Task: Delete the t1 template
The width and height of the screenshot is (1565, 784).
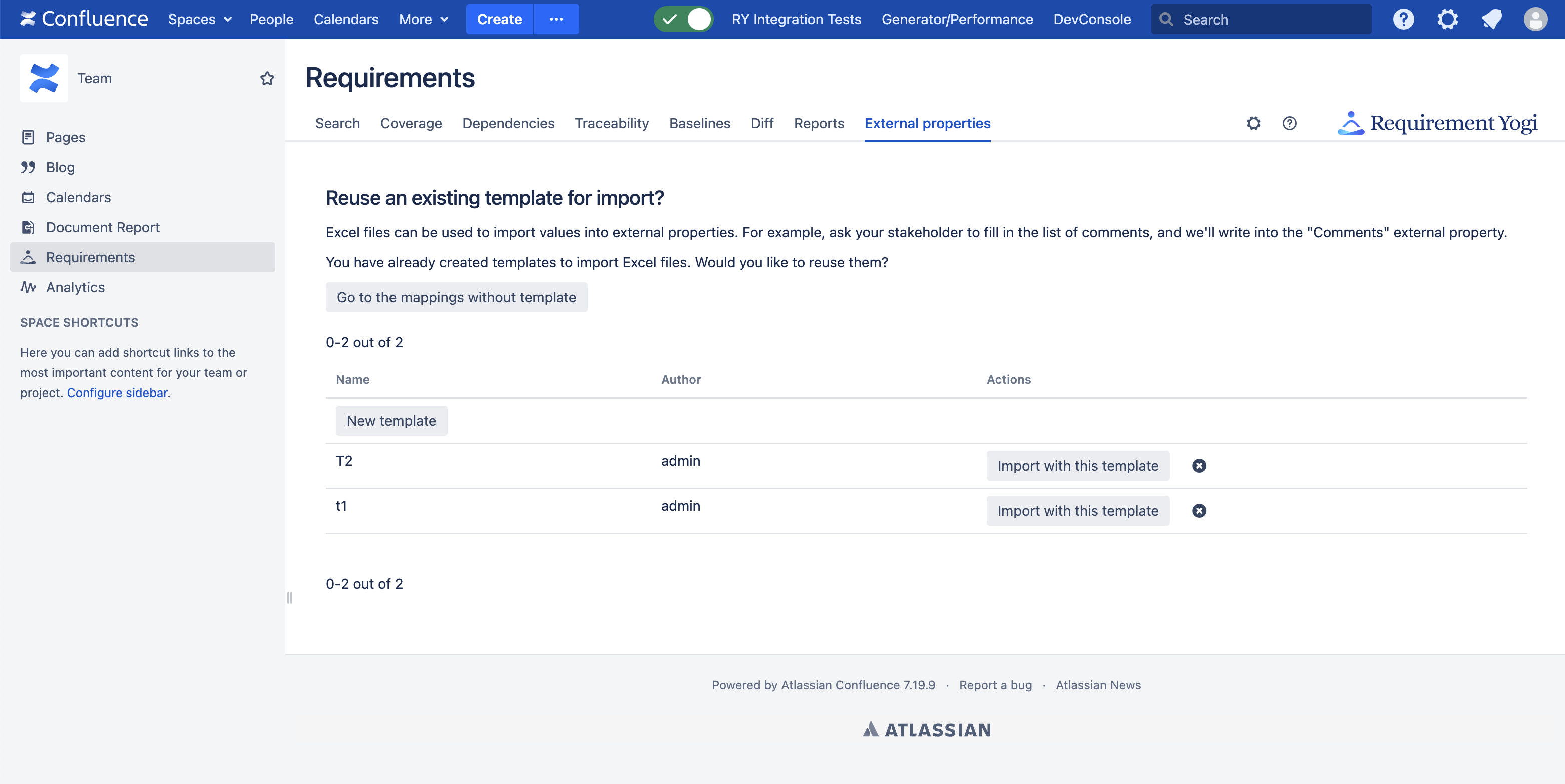Action: point(1199,511)
